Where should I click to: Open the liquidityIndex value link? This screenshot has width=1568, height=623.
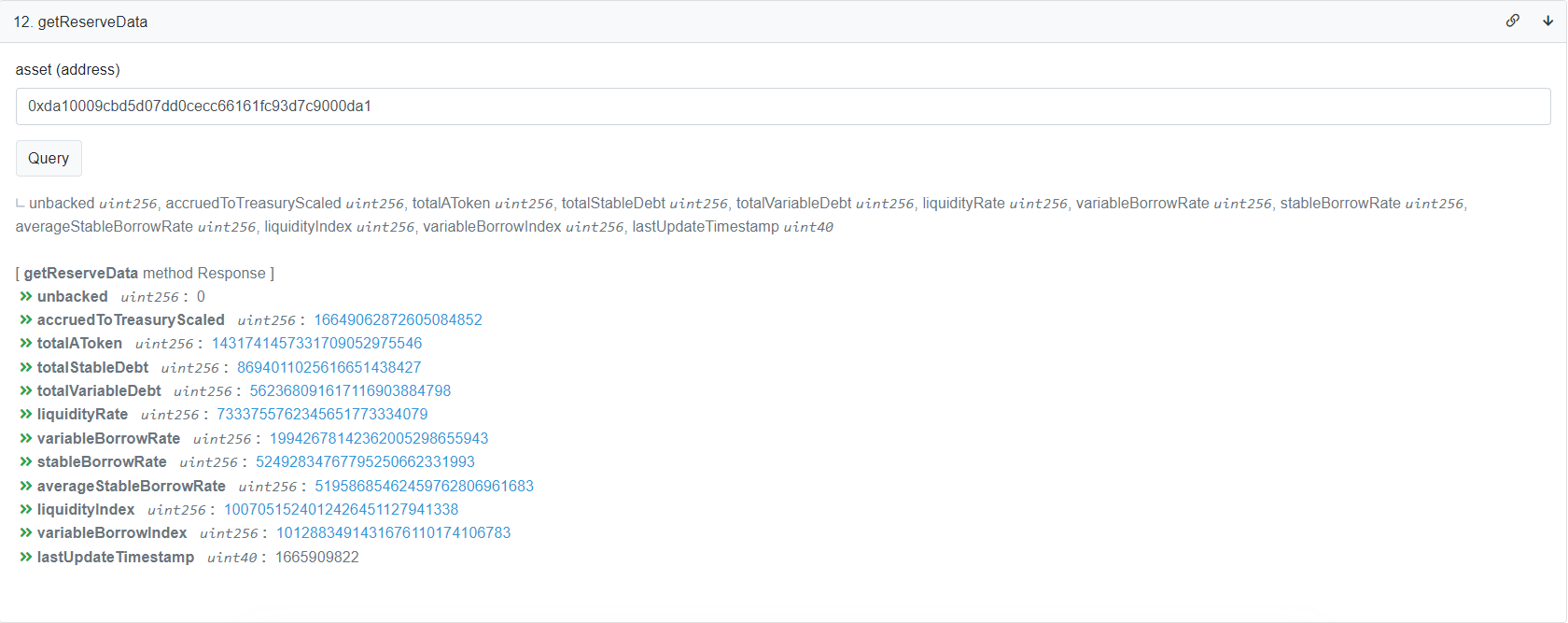click(341, 510)
